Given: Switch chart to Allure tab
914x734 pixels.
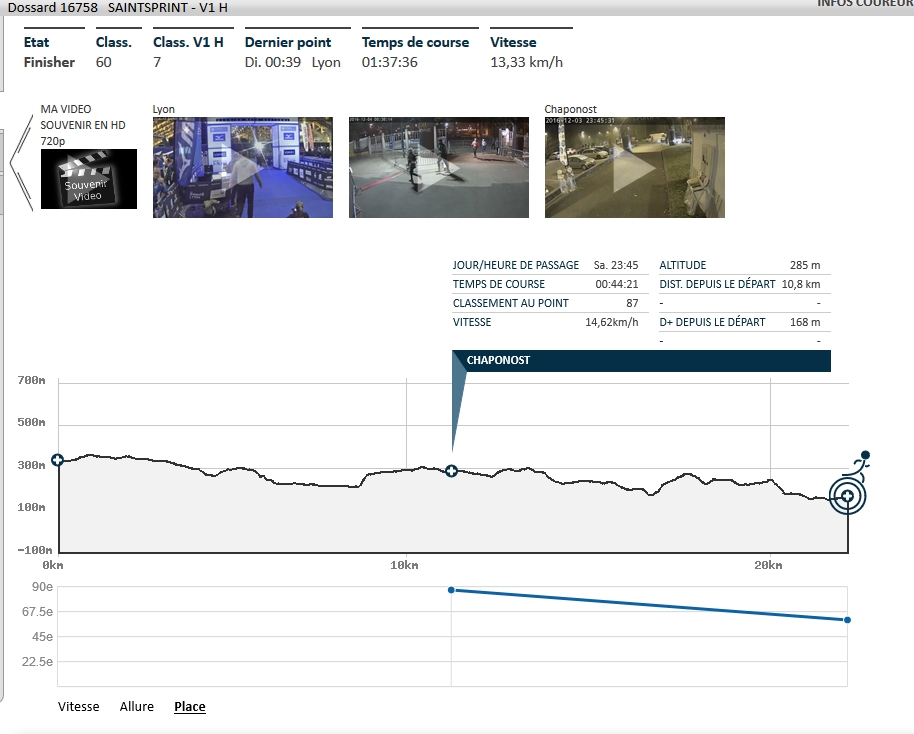Looking at the screenshot, I should [136, 707].
